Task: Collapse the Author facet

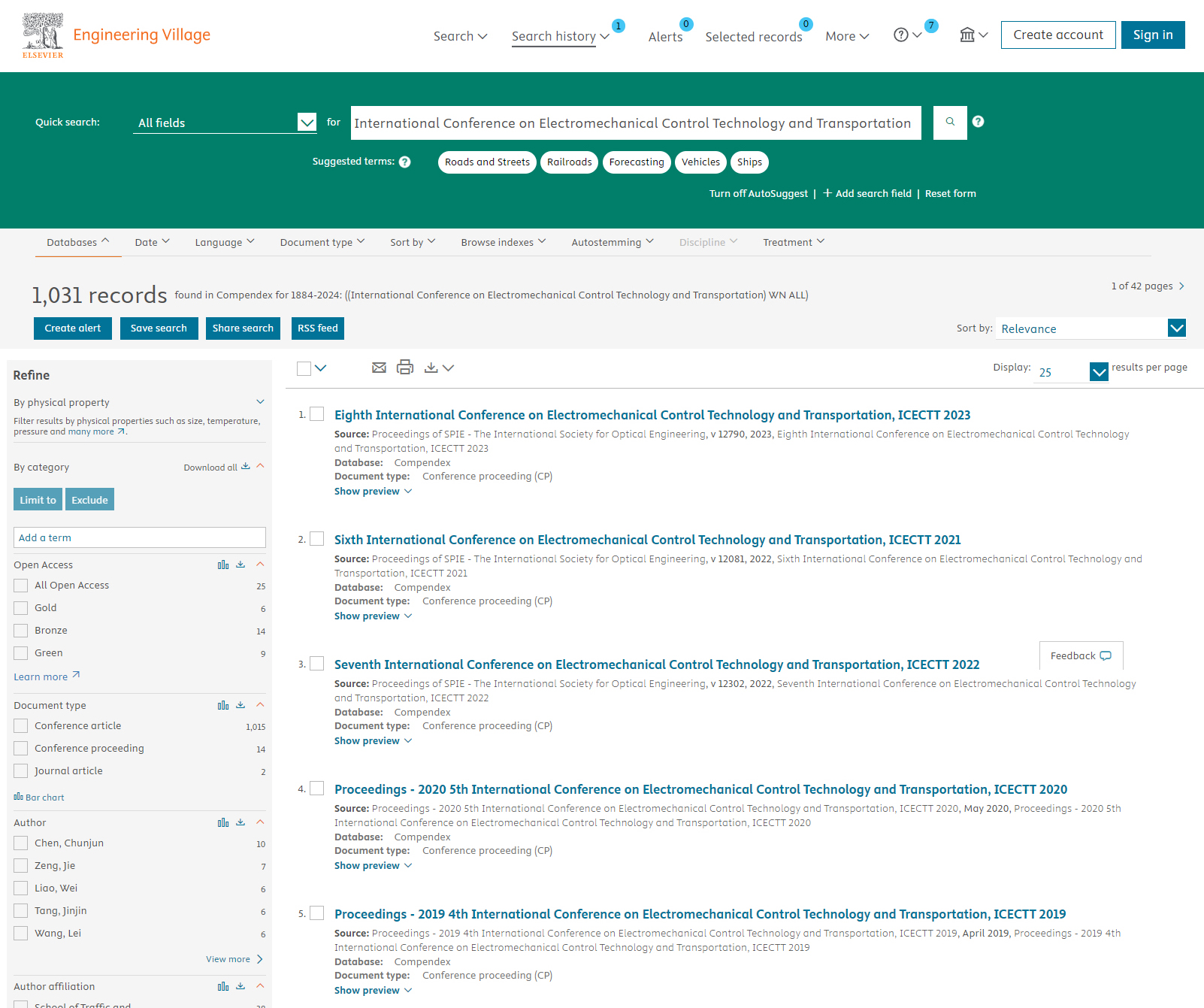Action: pyautogui.click(x=260, y=822)
